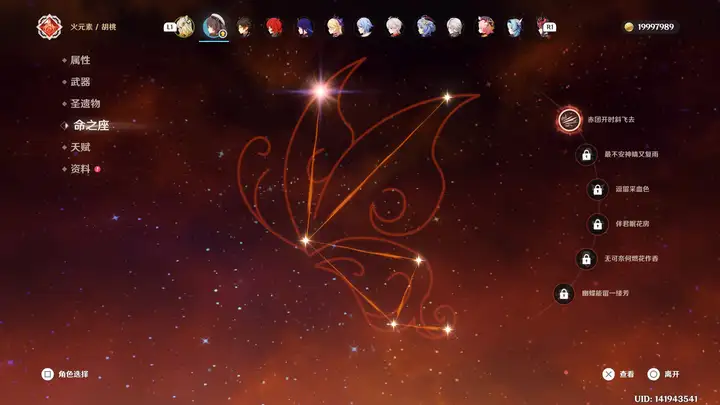This screenshot has height=405, width=720.
Task: Click the 角色选择 character select button
Action: pyautogui.click(x=65, y=374)
